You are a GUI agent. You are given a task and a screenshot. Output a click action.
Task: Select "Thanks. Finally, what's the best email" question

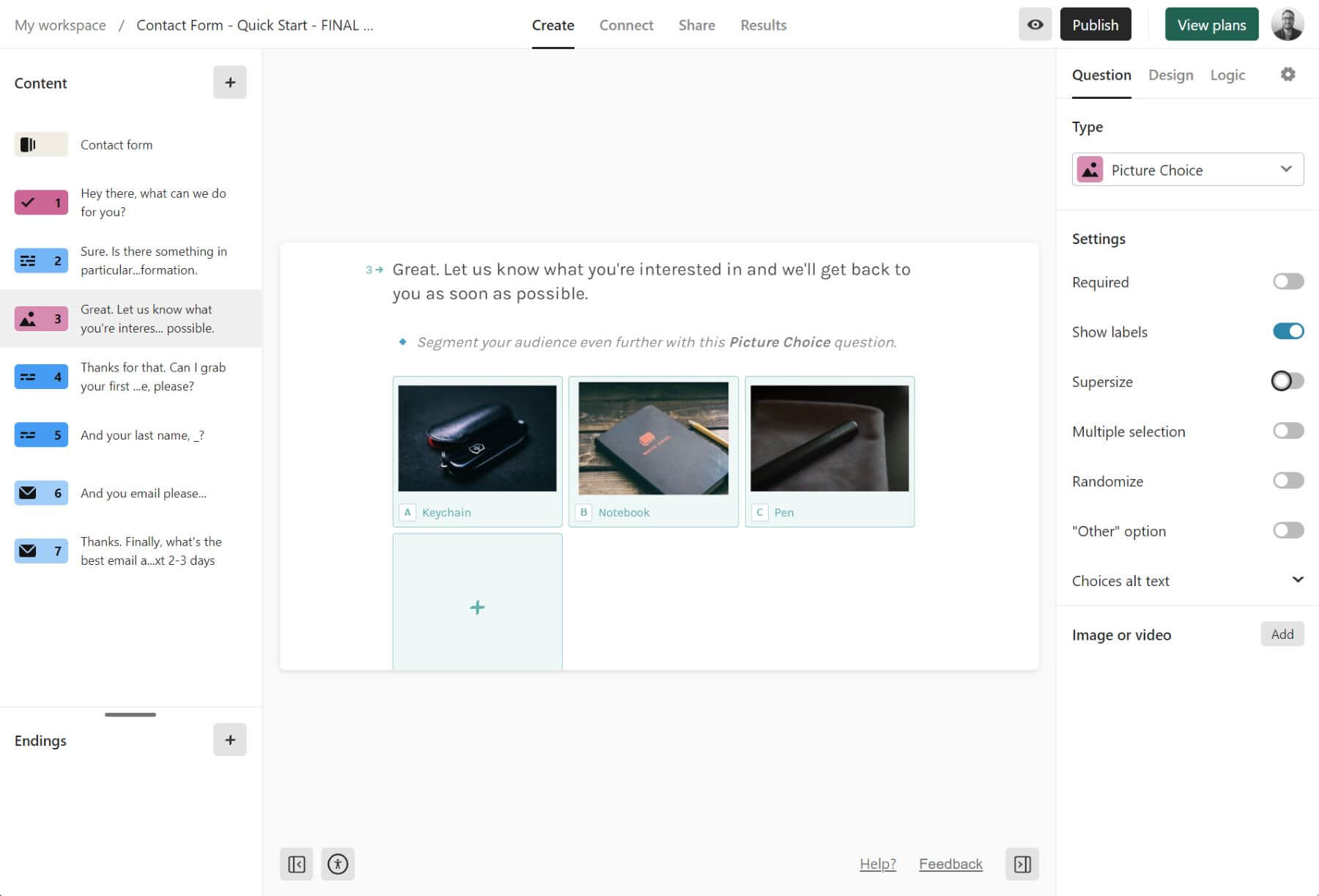[151, 551]
